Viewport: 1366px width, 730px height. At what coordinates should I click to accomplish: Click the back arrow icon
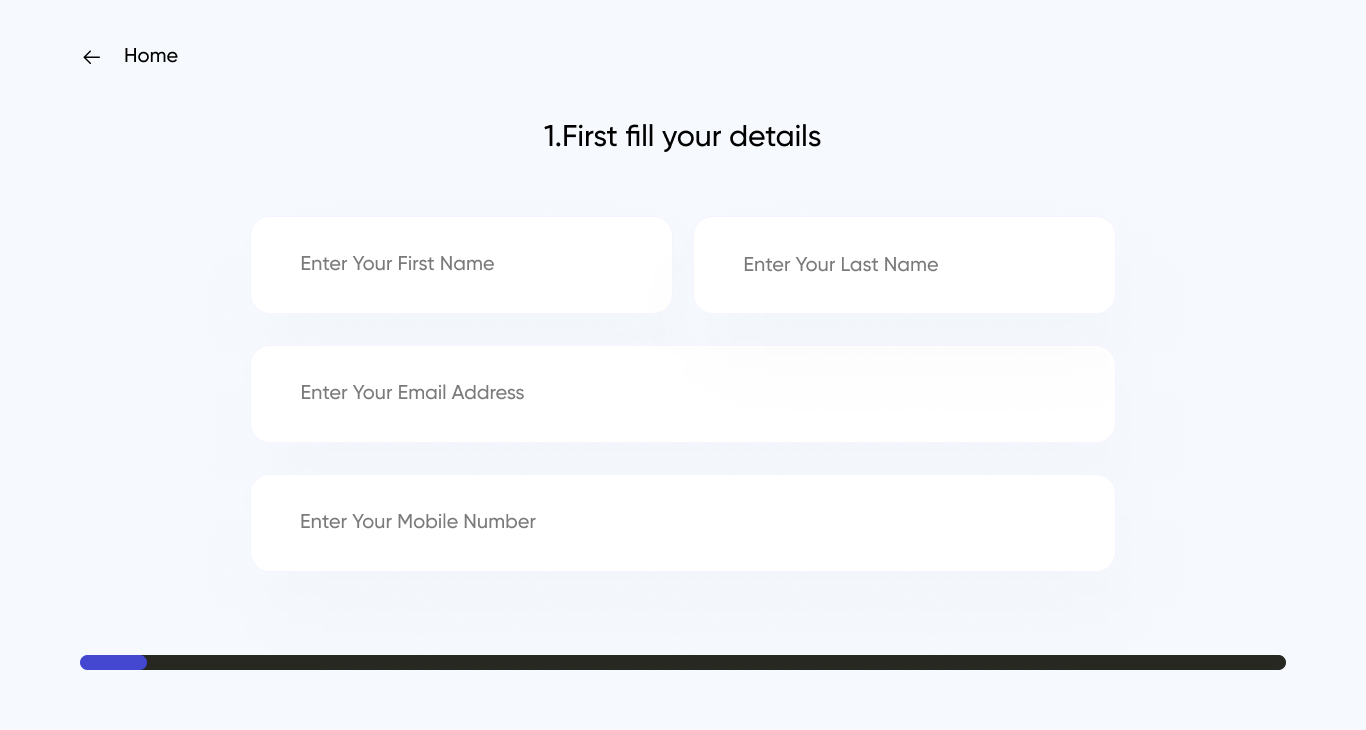[x=91, y=57]
